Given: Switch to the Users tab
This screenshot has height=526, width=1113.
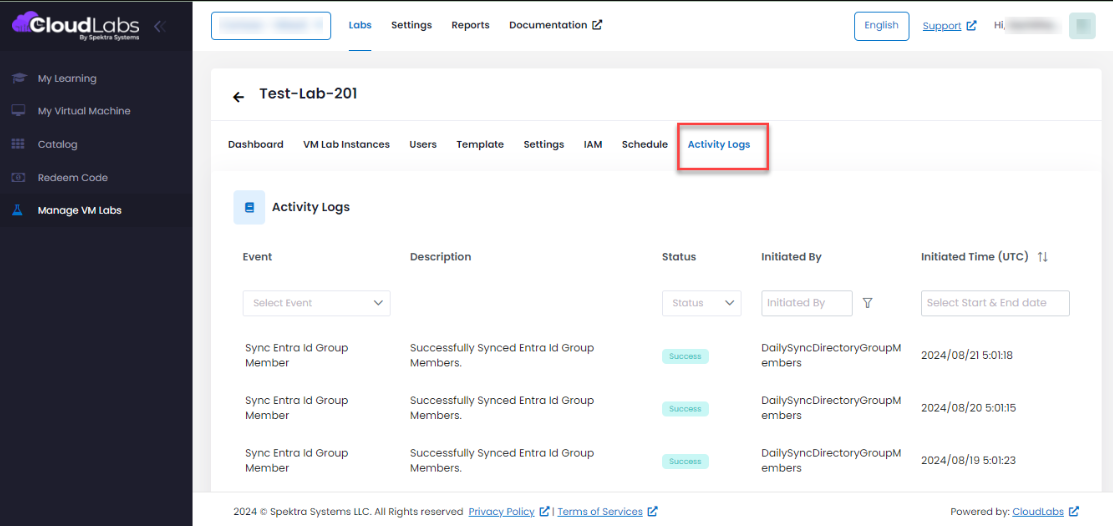Looking at the screenshot, I should pos(423,144).
